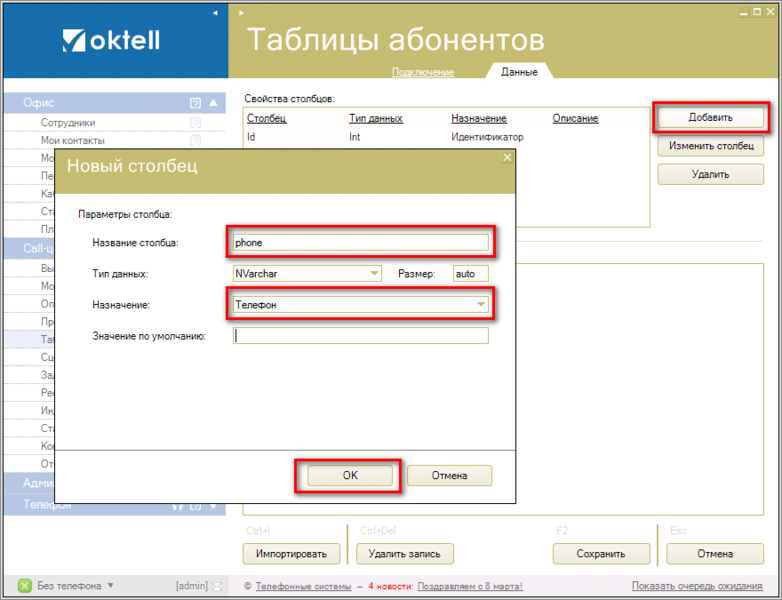
Task: Click the small arrow left of header title
Action: point(241,13)
